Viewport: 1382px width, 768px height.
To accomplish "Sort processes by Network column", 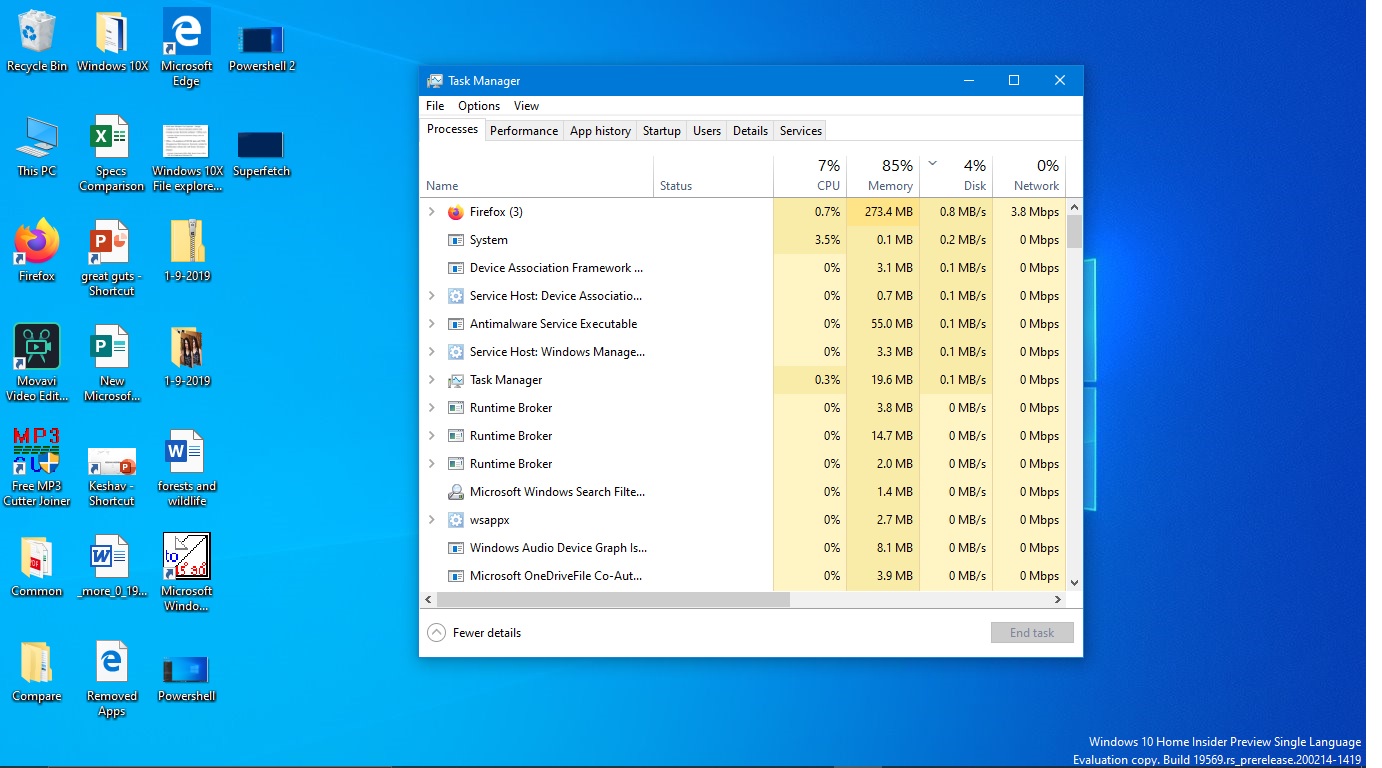I will [x=1029, y=176].
